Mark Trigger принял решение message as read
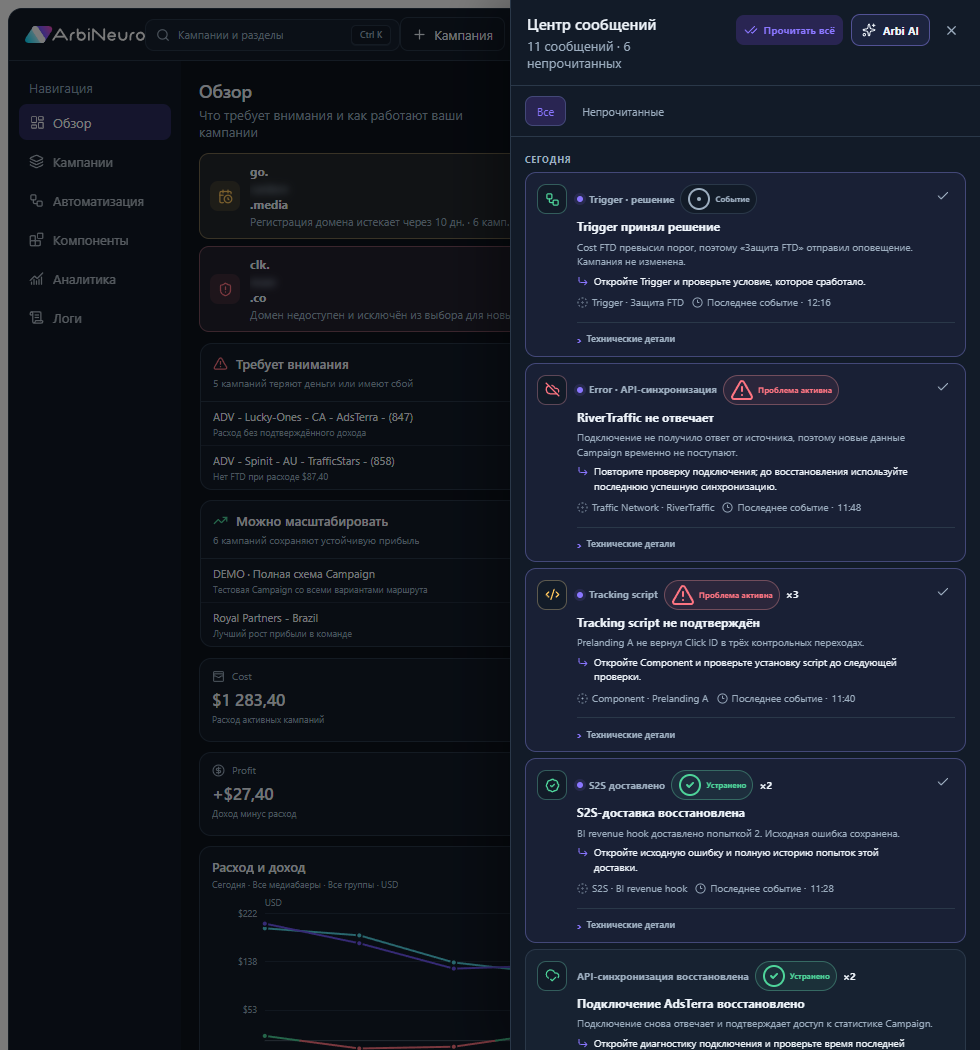The height and width of the screenshot is (1050, 980). (x=942, y=196)
